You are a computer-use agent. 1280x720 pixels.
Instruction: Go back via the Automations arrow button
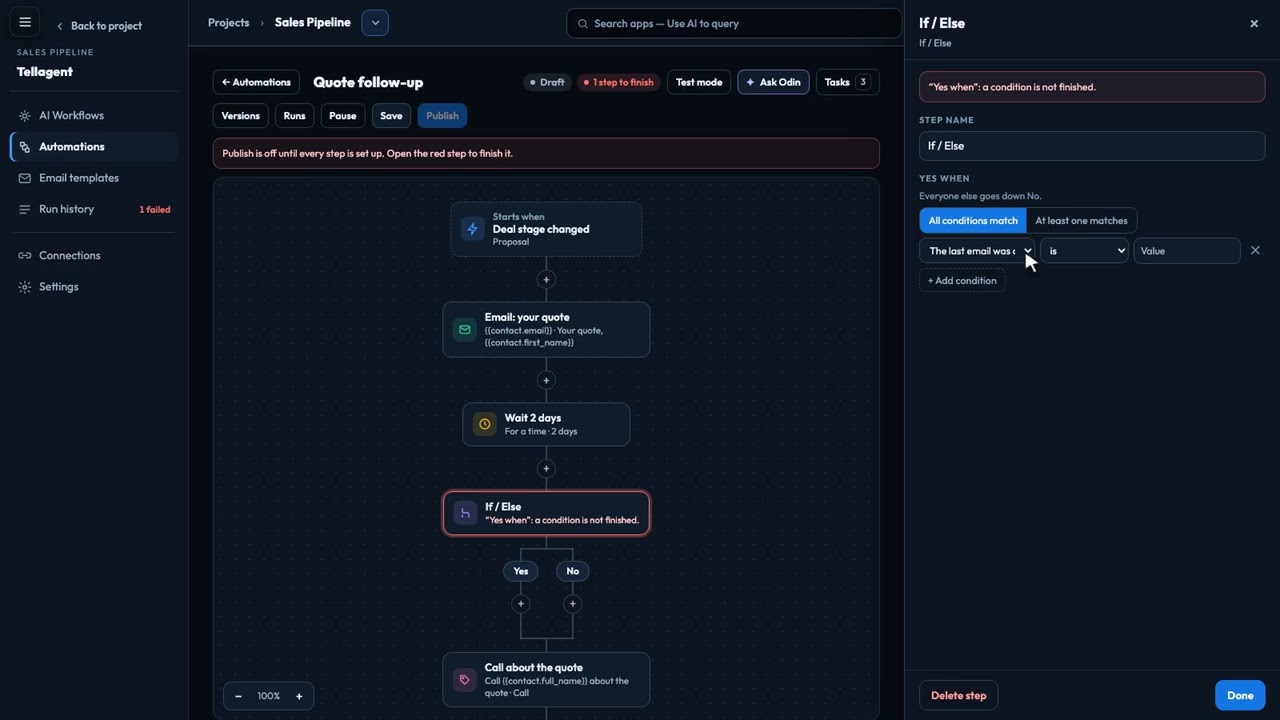tap(256, 82)
